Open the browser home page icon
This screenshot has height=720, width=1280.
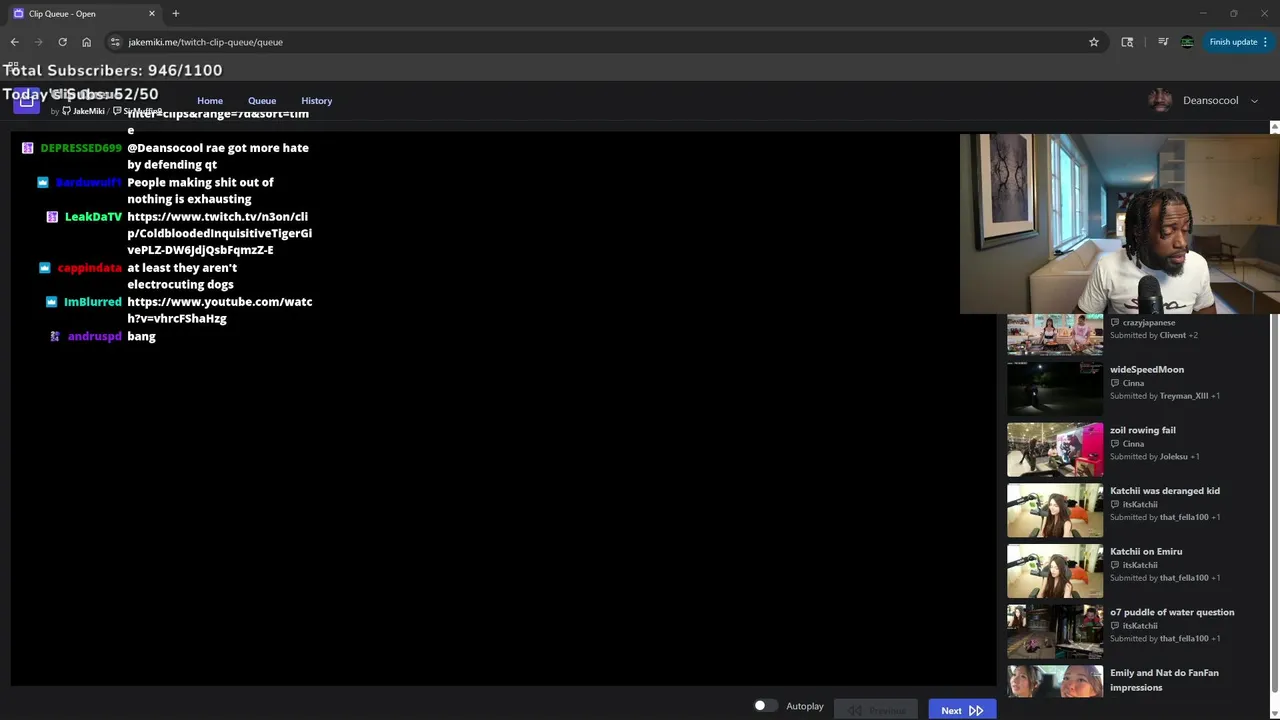coord(86,42)
